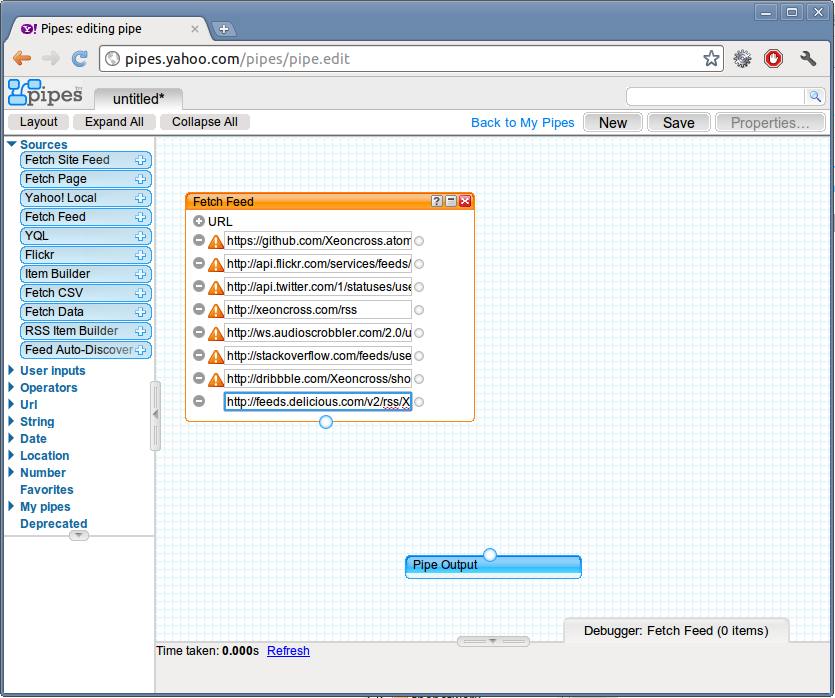Expand the Number category
The image size is (835, 698).
tap(11, 472)
